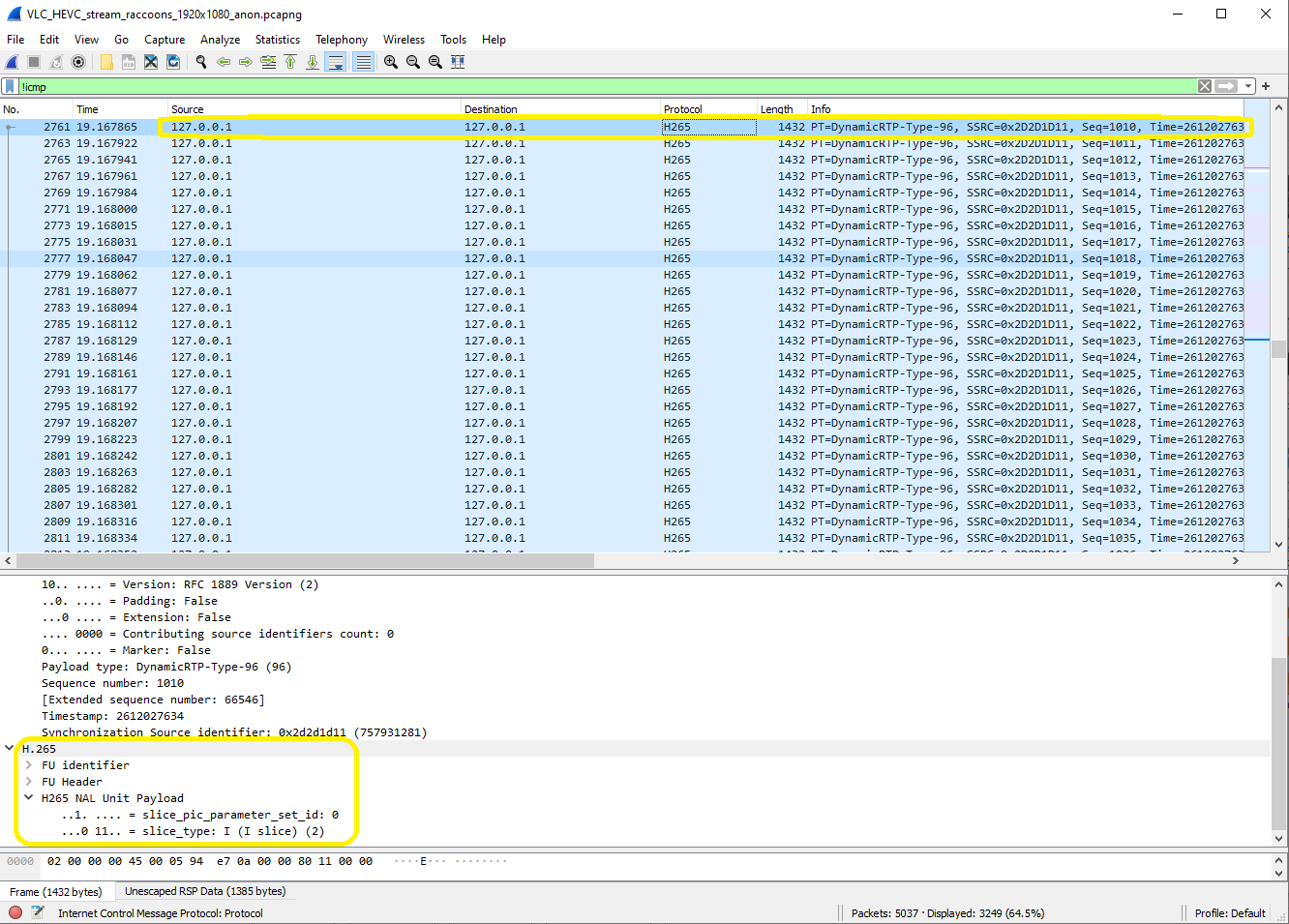
Task: Toggle auto-scroll during live capture
Action: [x=336, y=62]
